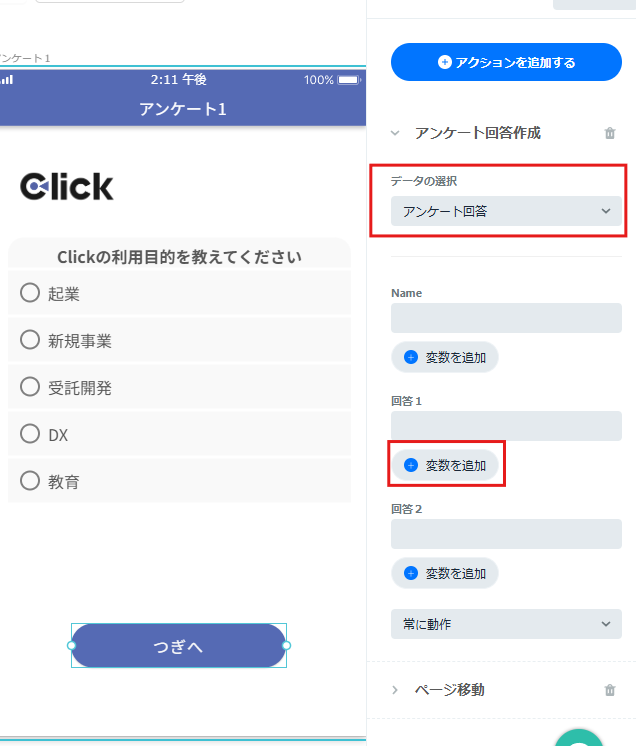Screen dimensions: 636x746
Task: Choose the DX radio option
Action: [29, 434]
